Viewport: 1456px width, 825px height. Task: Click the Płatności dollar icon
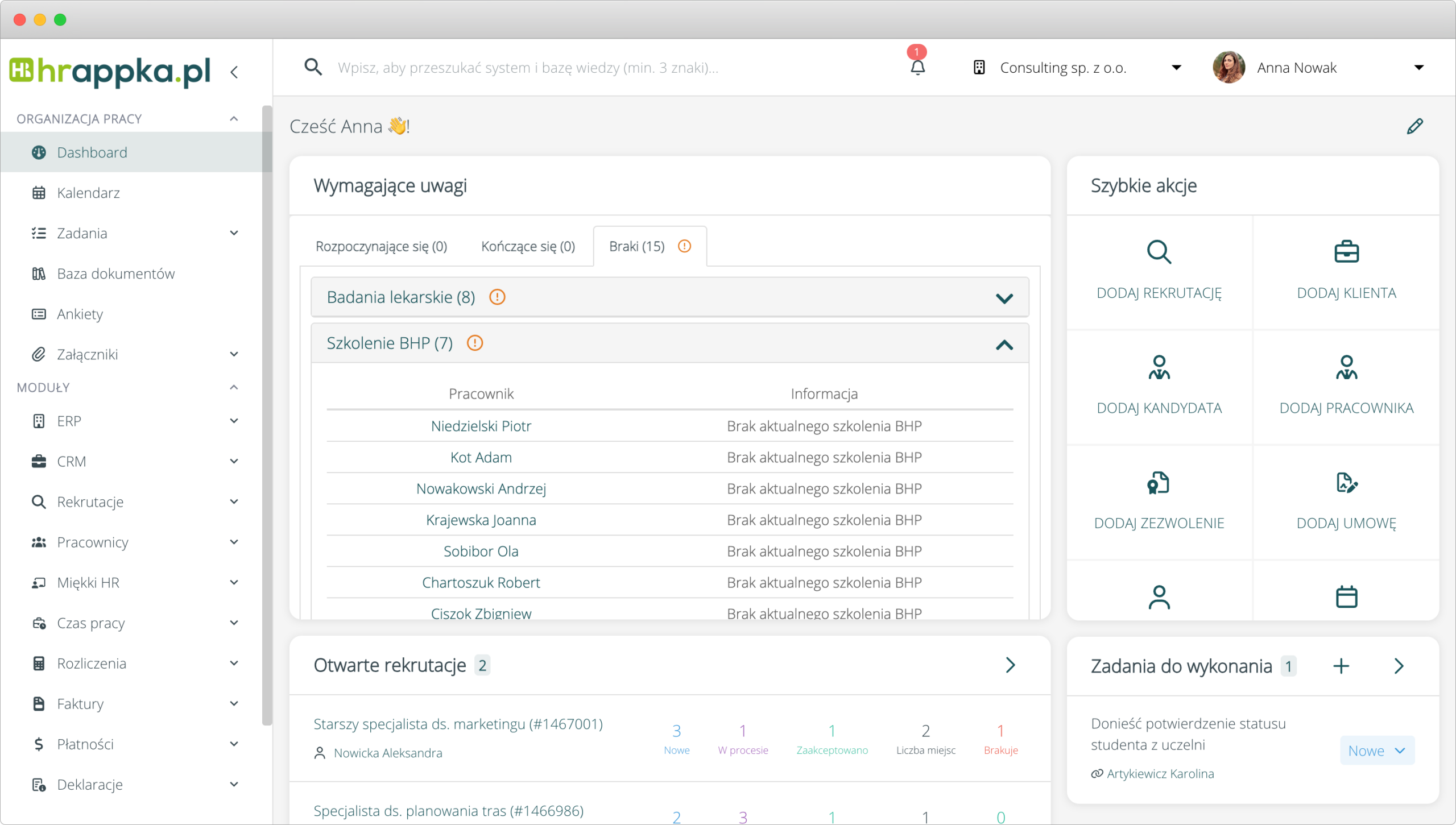click(39, 744)
